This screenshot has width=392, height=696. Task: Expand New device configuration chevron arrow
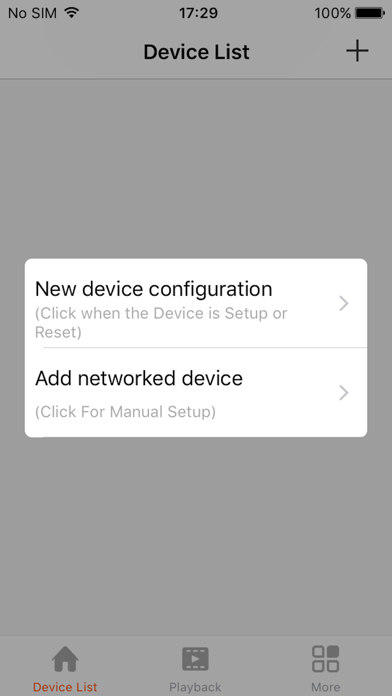pos(344,304)
